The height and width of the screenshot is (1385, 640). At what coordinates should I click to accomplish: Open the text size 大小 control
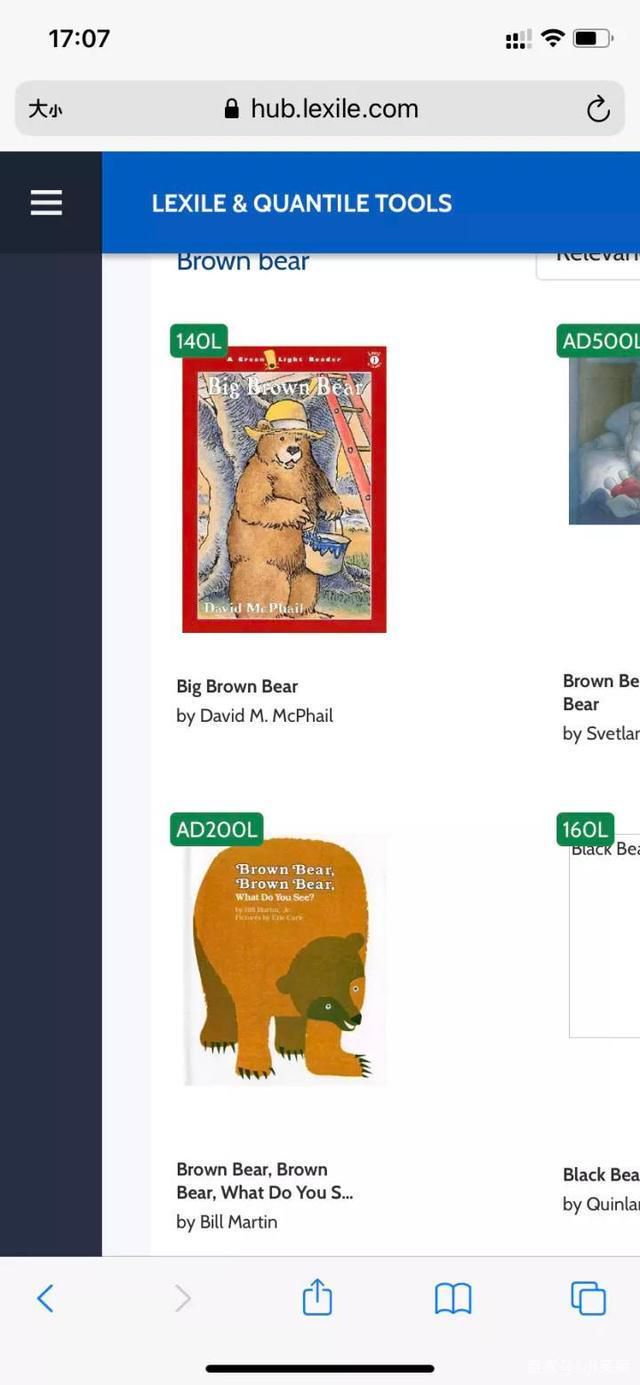pyautogui.click(x=45, y=109)
